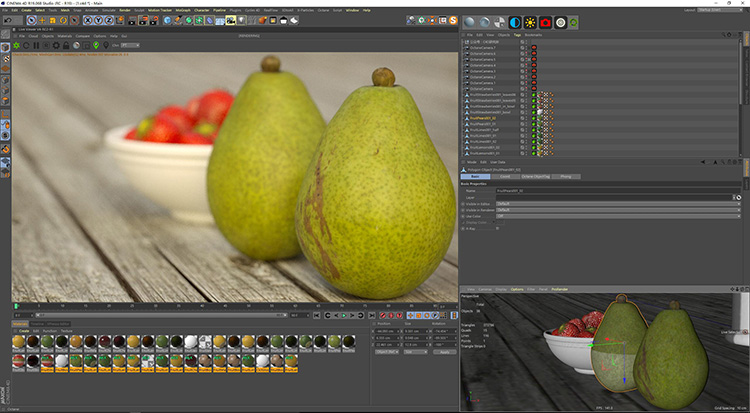Toggle X axis lock
The width and height of the screenshot is (750, 413).
88,20
